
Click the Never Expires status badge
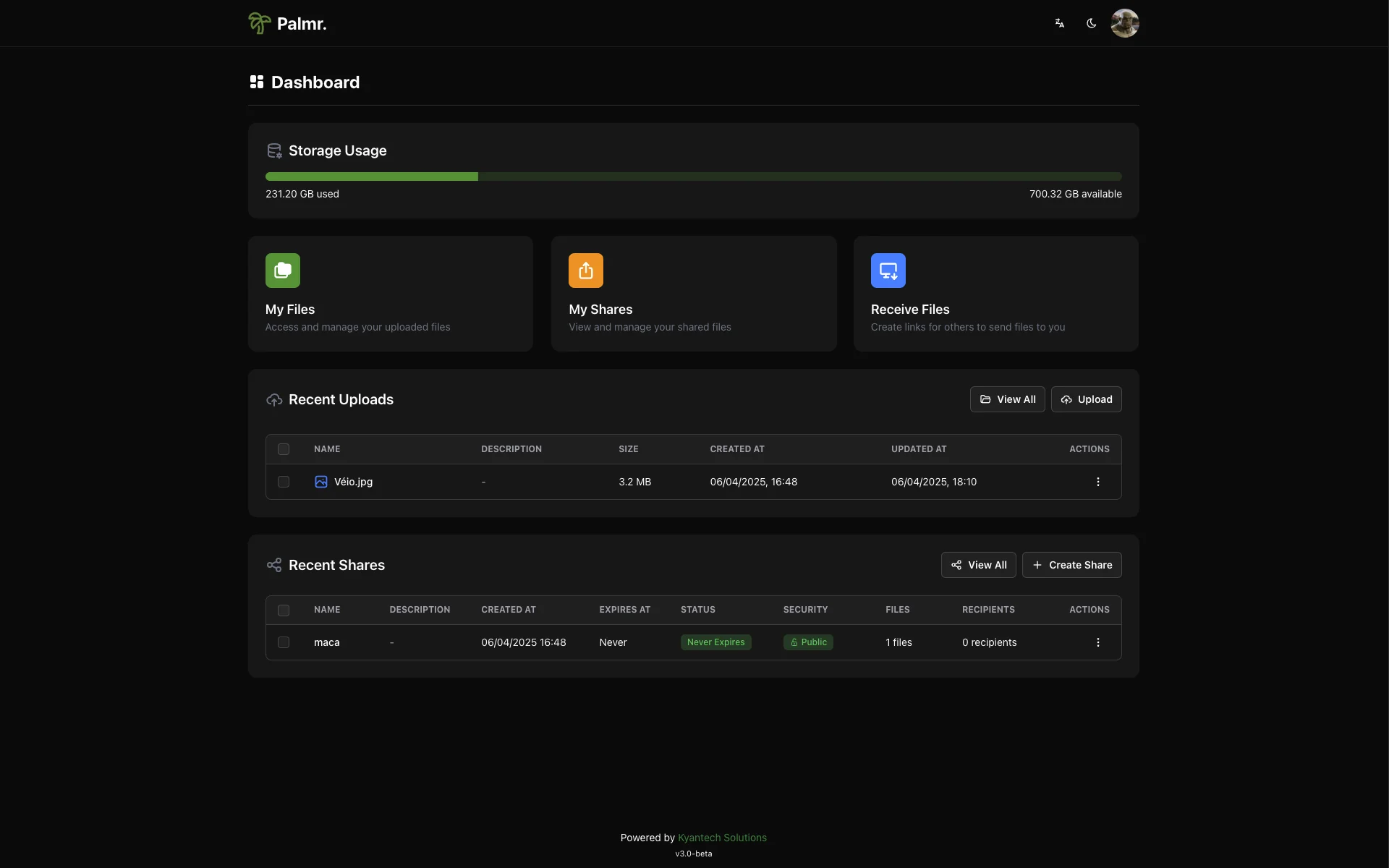point(715,642)
